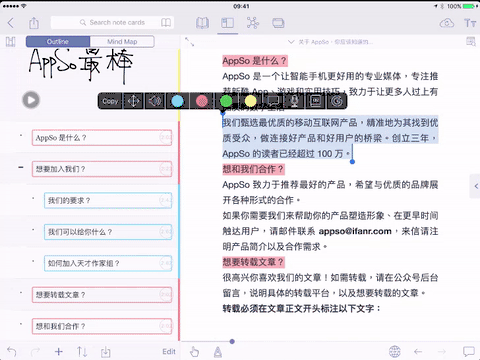Highlight selection with pink color
Screen dimensions: 480x360
[x=202, y=101]
